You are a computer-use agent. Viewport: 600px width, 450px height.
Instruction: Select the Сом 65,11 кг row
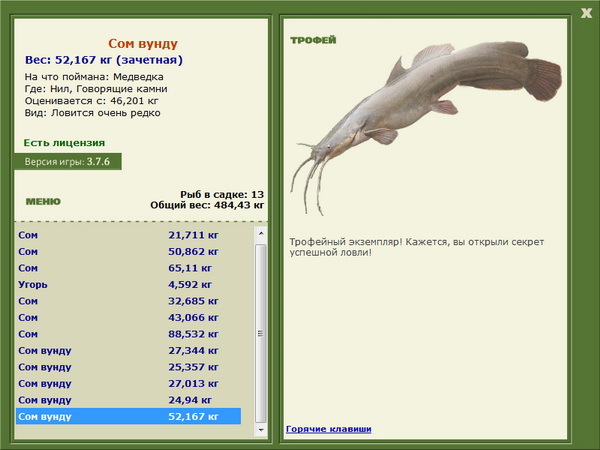point(128,268)
